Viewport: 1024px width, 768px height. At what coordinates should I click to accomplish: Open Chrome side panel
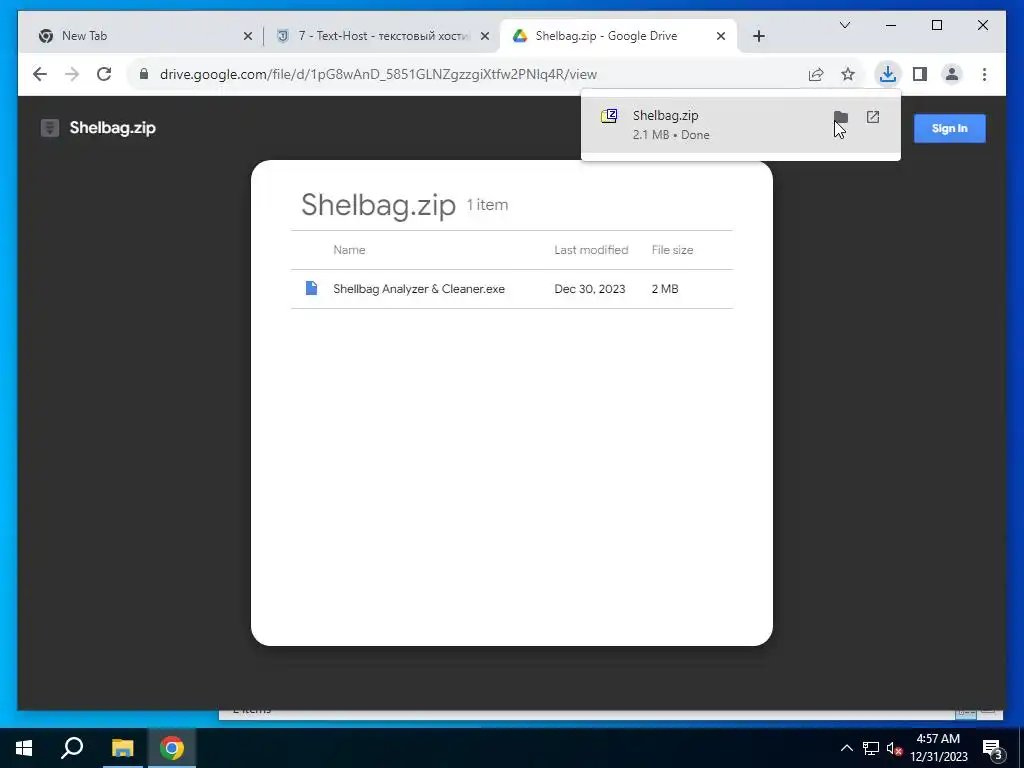pyautogui.click(x=920, y=74)
